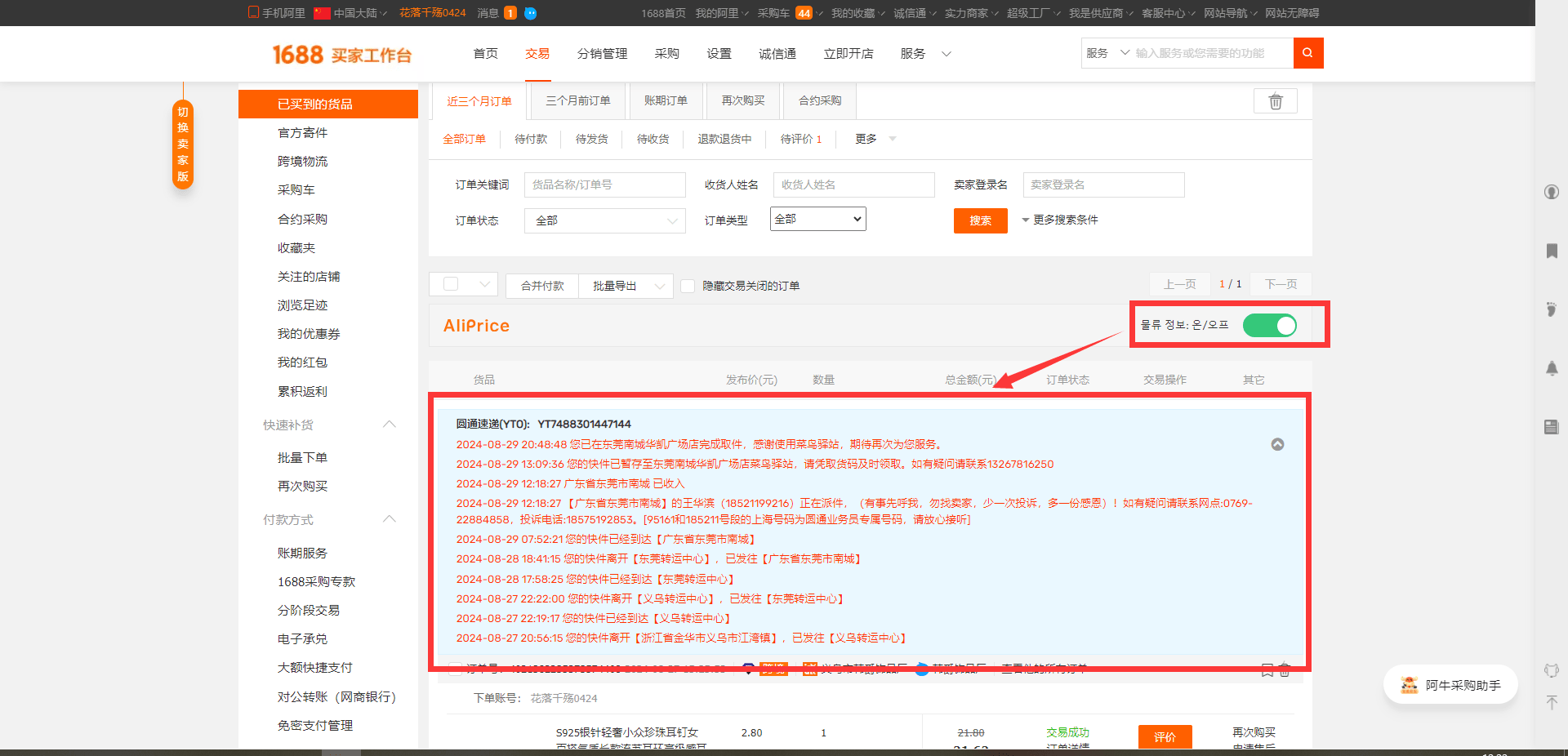
Task: Toggle the logistics info on/off switch
Action: click(x=1269, y=325)
